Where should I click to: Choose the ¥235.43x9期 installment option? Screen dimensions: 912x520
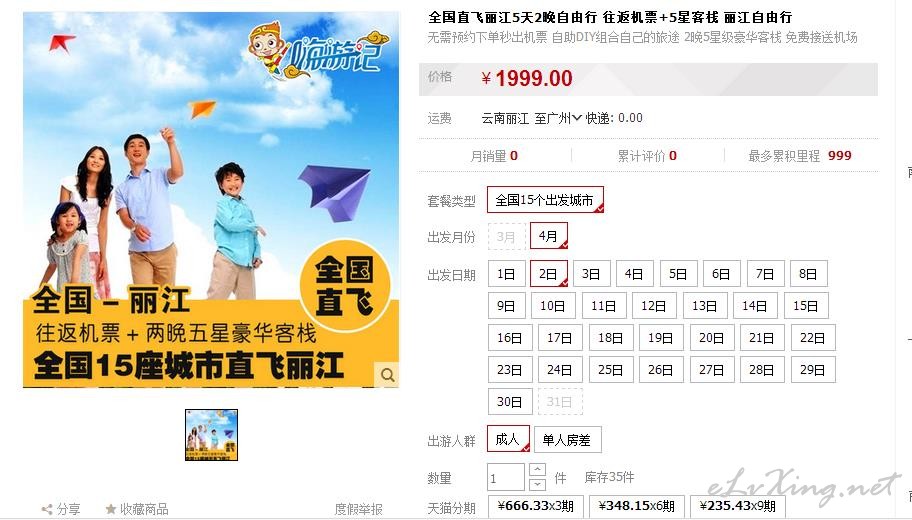coord(738,506)
